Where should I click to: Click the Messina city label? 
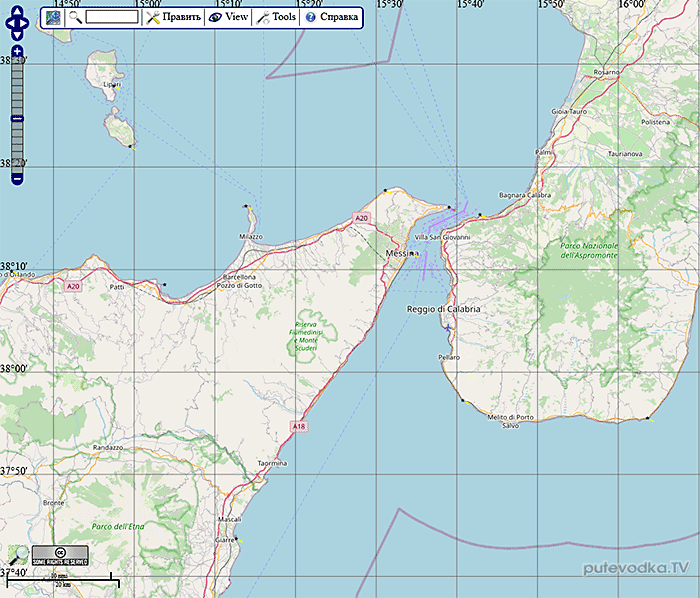[400, 253]
